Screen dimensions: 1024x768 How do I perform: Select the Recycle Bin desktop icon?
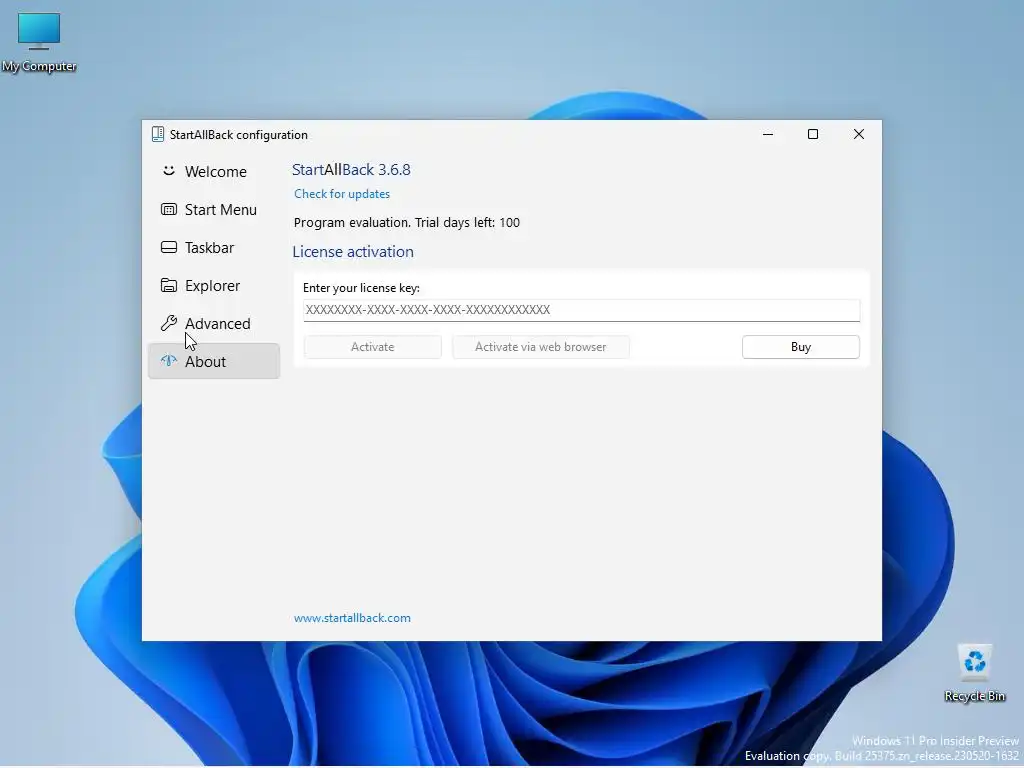point(974,673)
